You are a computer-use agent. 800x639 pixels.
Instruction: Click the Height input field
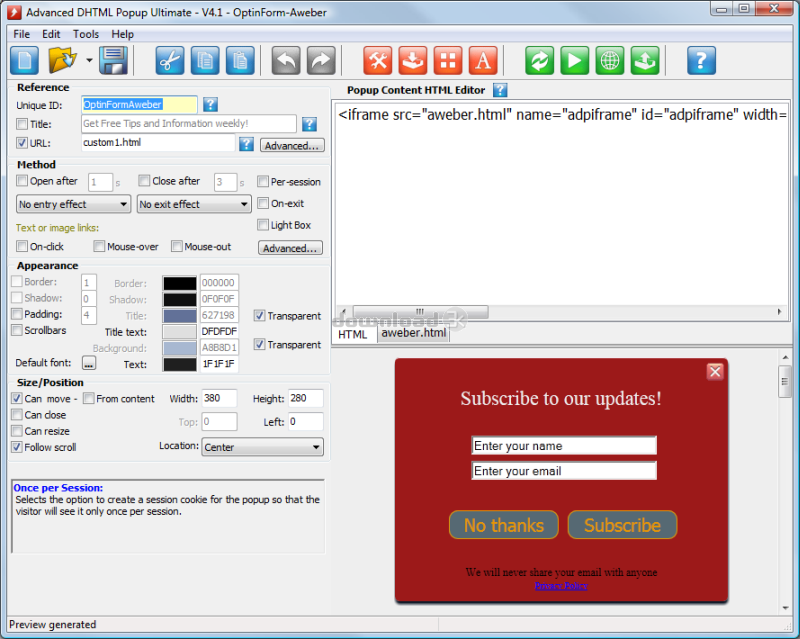pos(306,398)
